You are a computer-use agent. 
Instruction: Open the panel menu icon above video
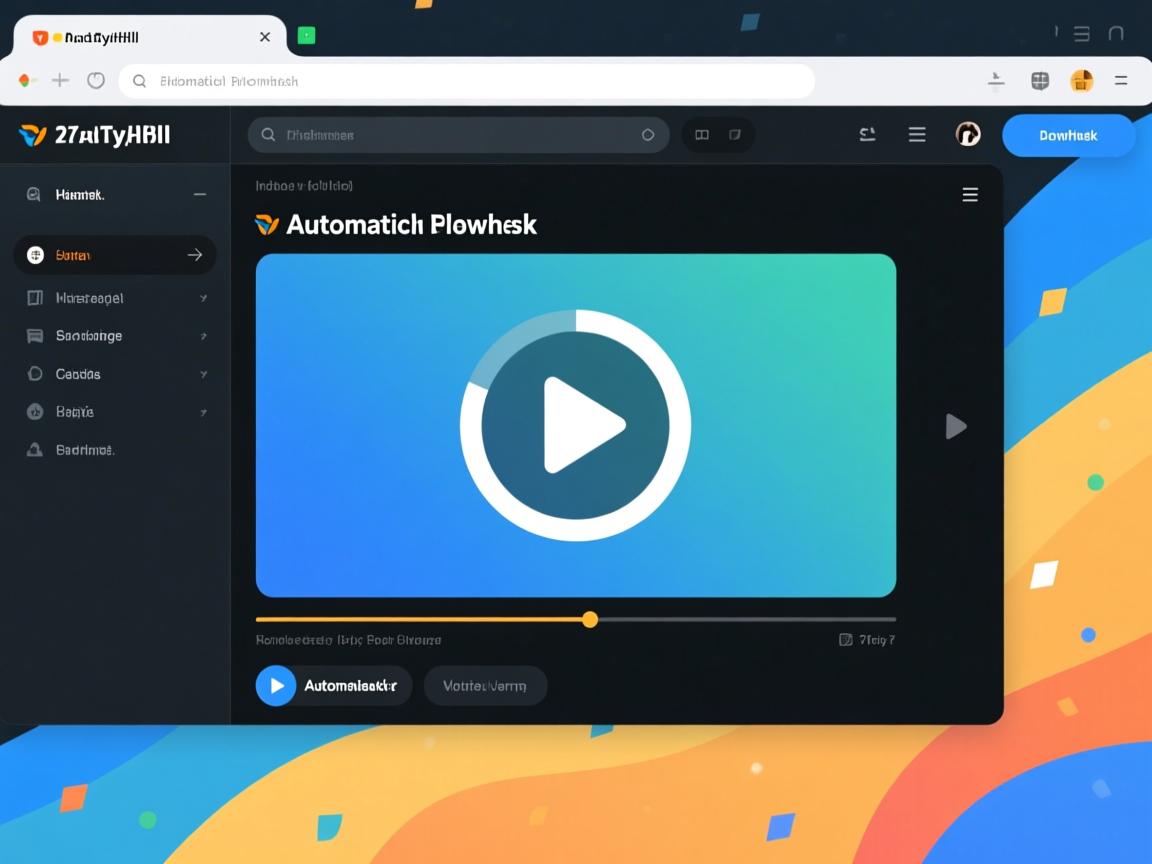[969, 195]
